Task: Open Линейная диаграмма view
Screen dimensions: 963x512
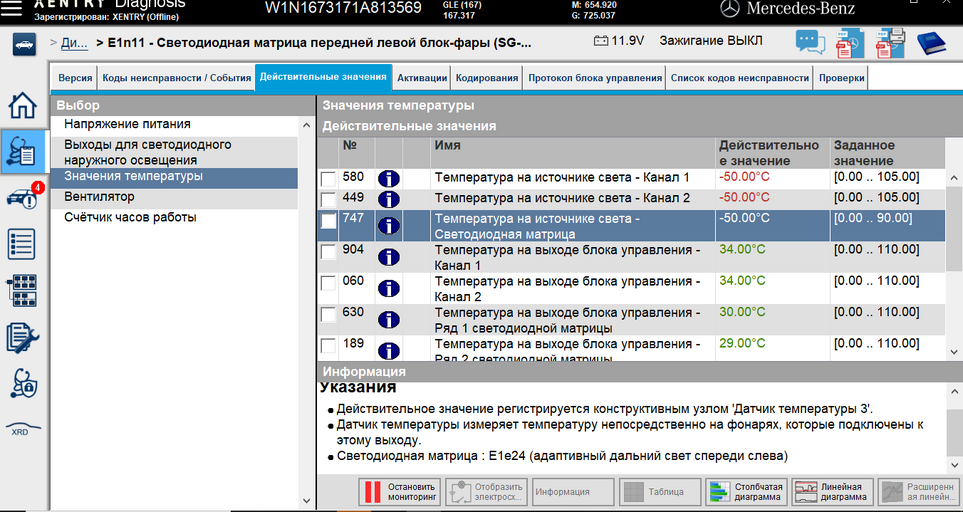Action: point(833,492)
